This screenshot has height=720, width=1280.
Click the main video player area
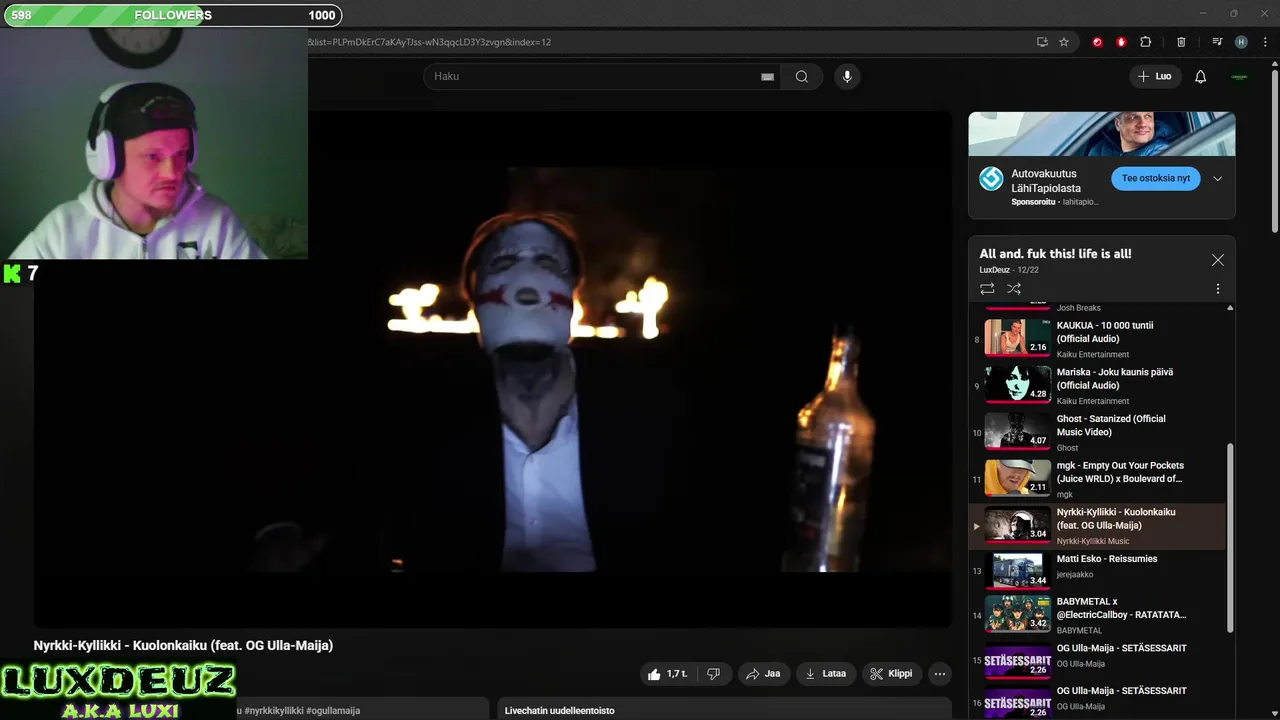tap(493, 370)
